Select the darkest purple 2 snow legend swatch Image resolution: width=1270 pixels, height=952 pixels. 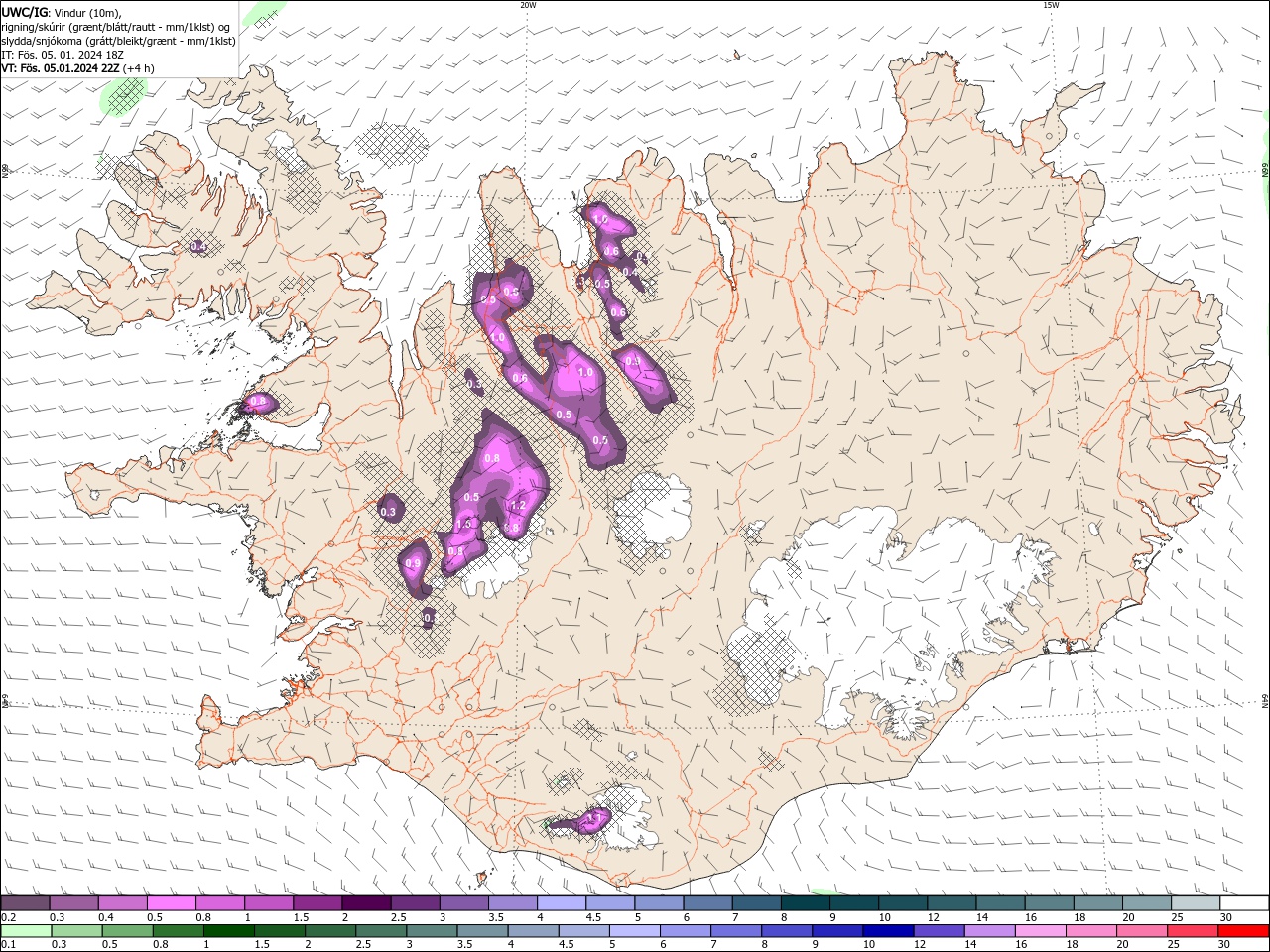pyautogui.click(x=365, y=903)
